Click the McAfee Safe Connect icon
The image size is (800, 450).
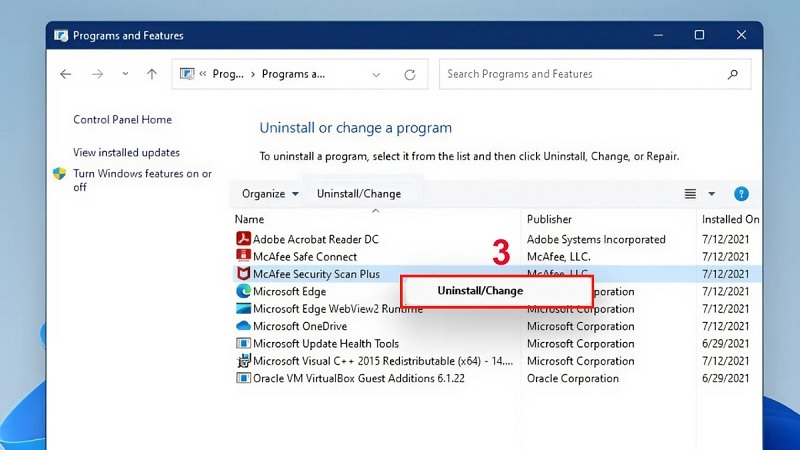(243, 256)
